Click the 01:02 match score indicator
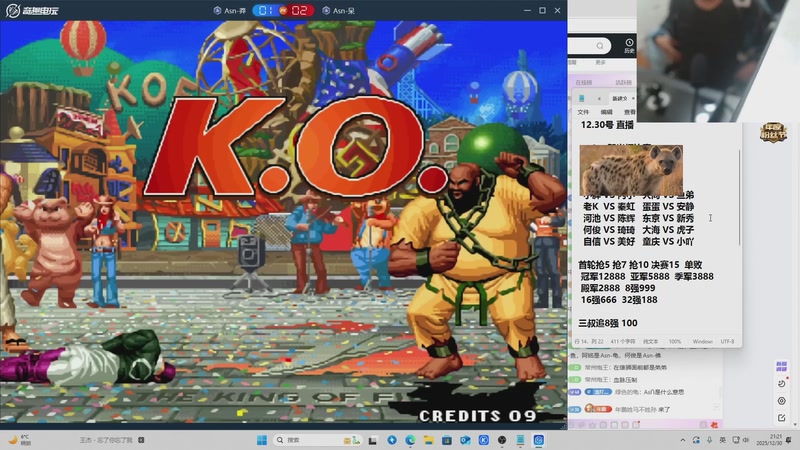The height and width of the screenshot is (450, 800). point(284,10)
